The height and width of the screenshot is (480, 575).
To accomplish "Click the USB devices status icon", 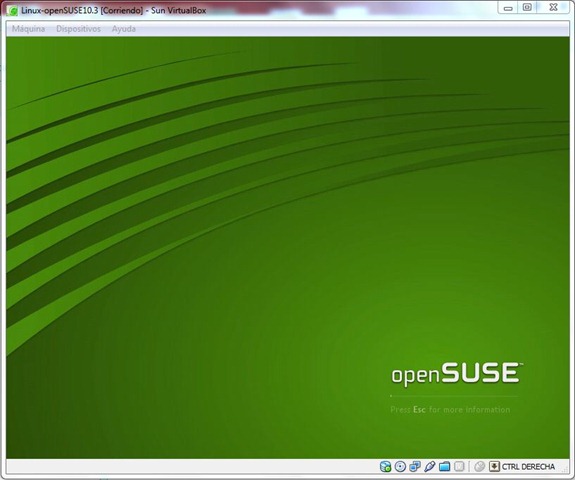I will tap(429, 466).
